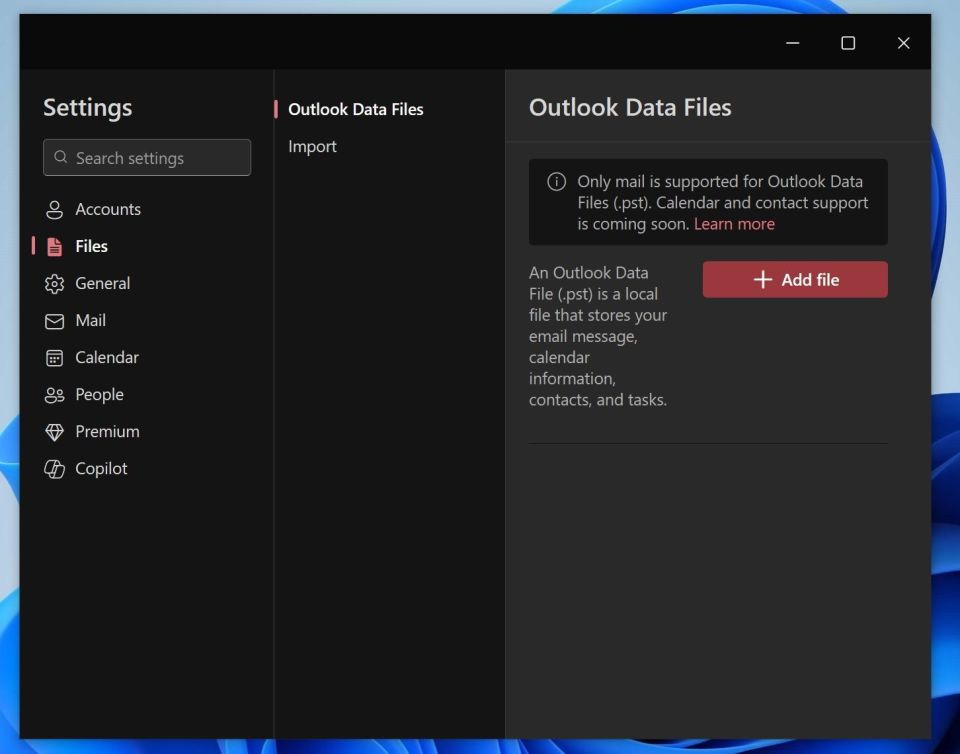Click the Mail envelope icon
This screenshot has width=960, height=754.
click(x=55, y=321)
